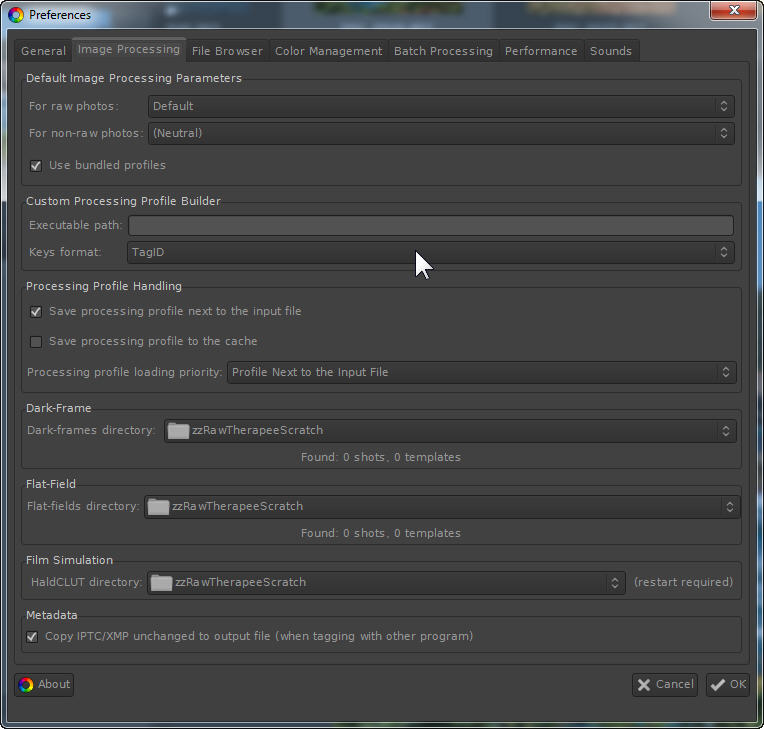Click the Cancel button
This screenshot has width=764, height=729.
(x=665, y=685)
